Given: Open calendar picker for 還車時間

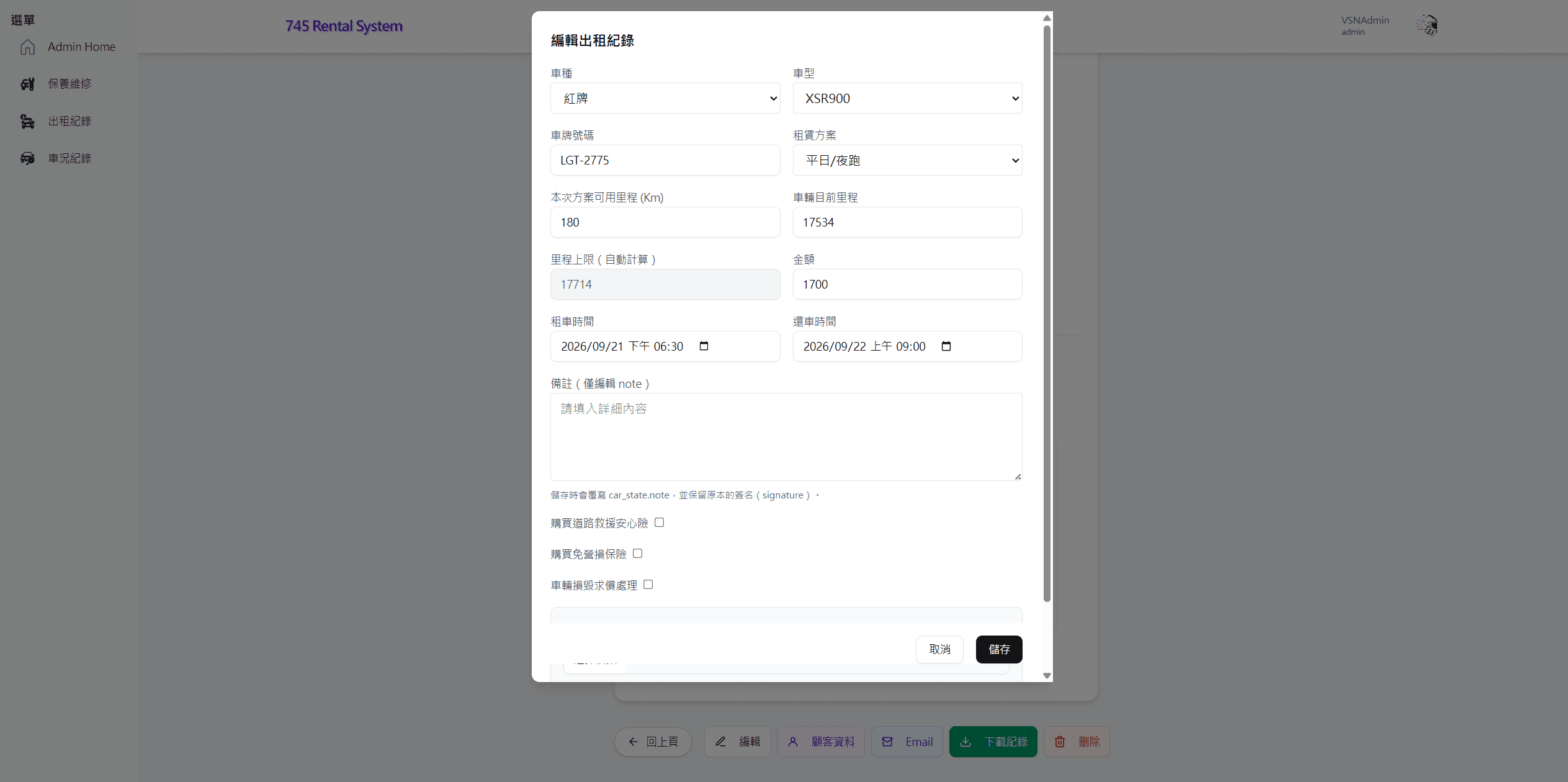Looking at the screenshot, I should (x=946, y=346).
